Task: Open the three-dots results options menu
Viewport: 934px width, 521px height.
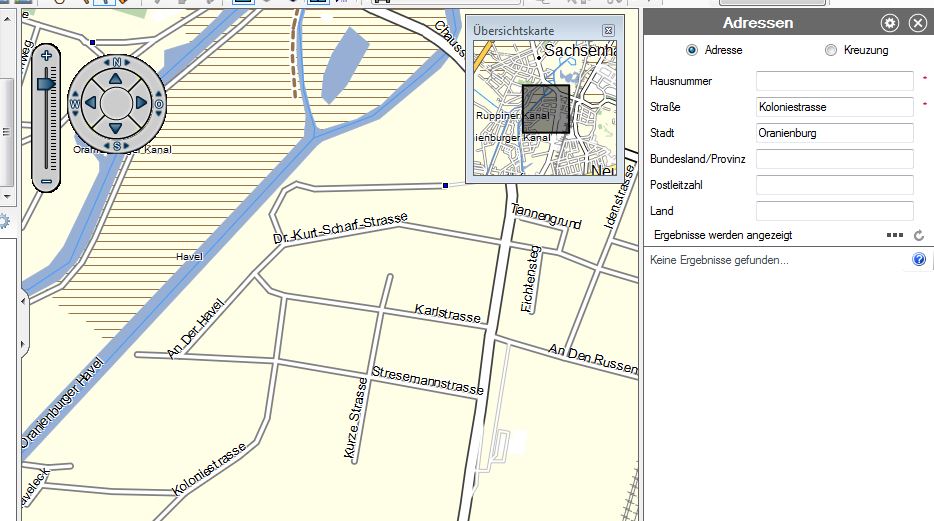Action: pyautogui.click(x=894, y=235)
